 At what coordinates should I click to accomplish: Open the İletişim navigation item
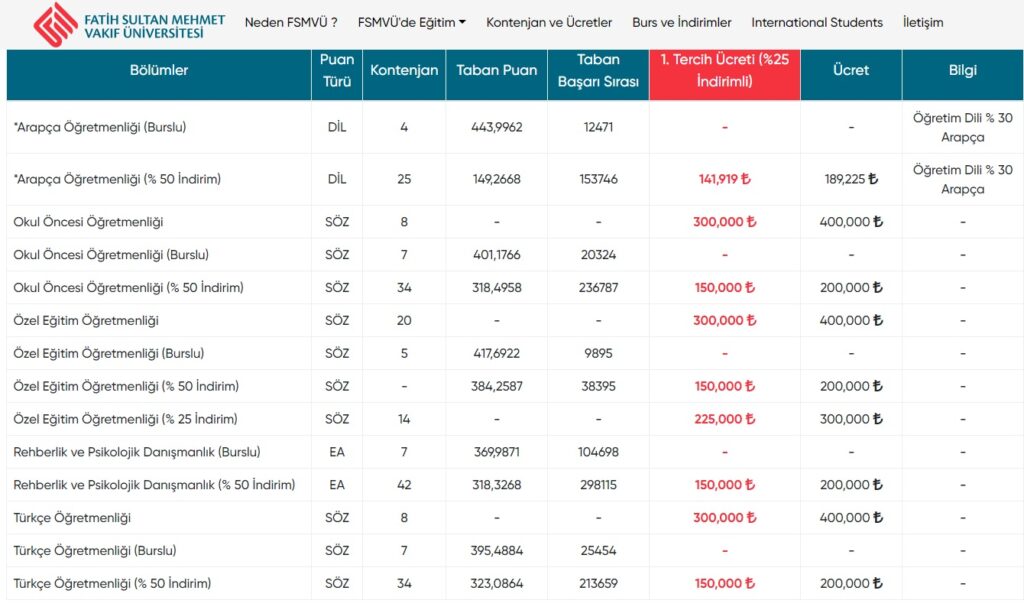pos(922,22)
